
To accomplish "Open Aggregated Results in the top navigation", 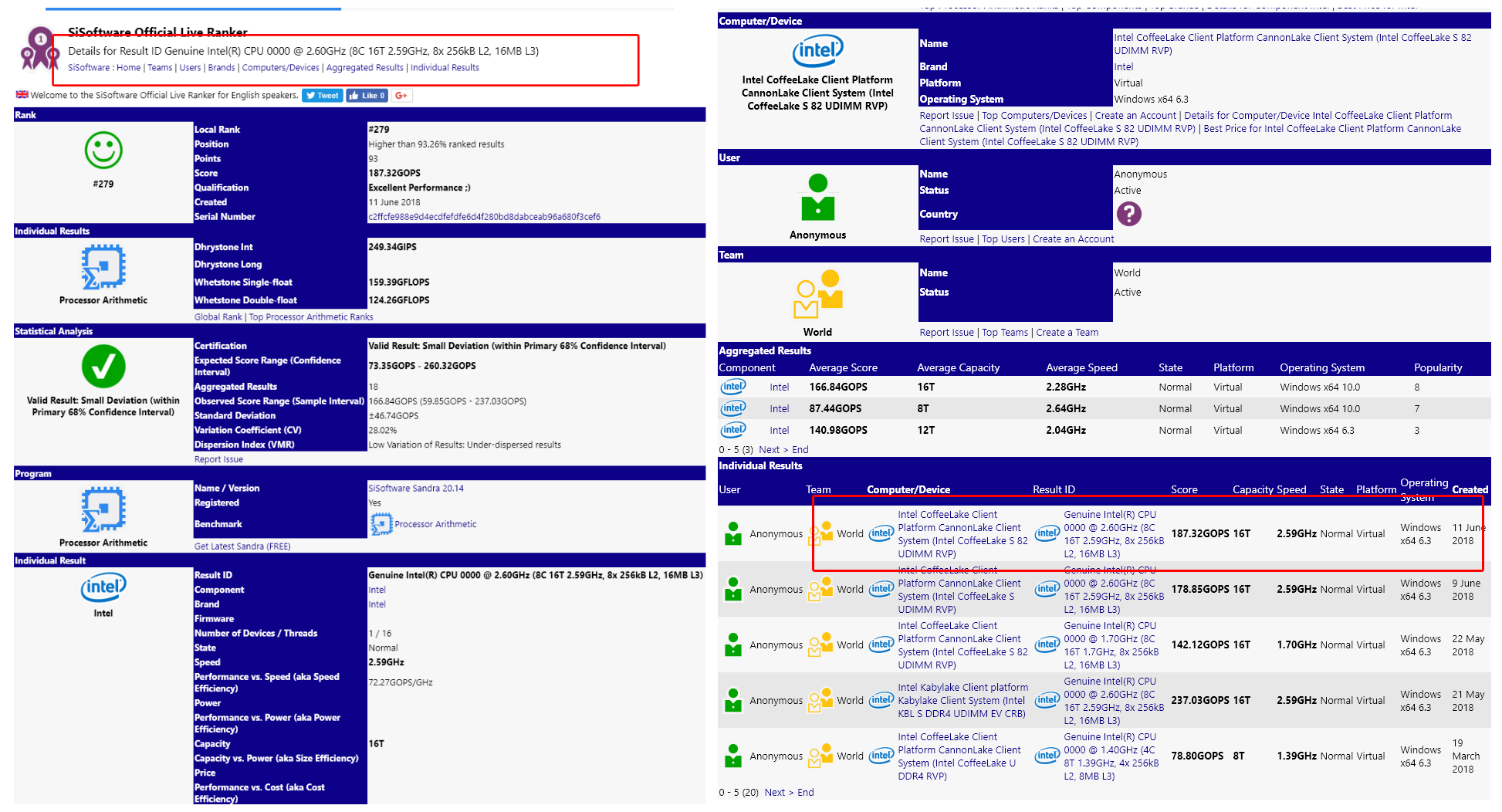I will pos(364,68).
